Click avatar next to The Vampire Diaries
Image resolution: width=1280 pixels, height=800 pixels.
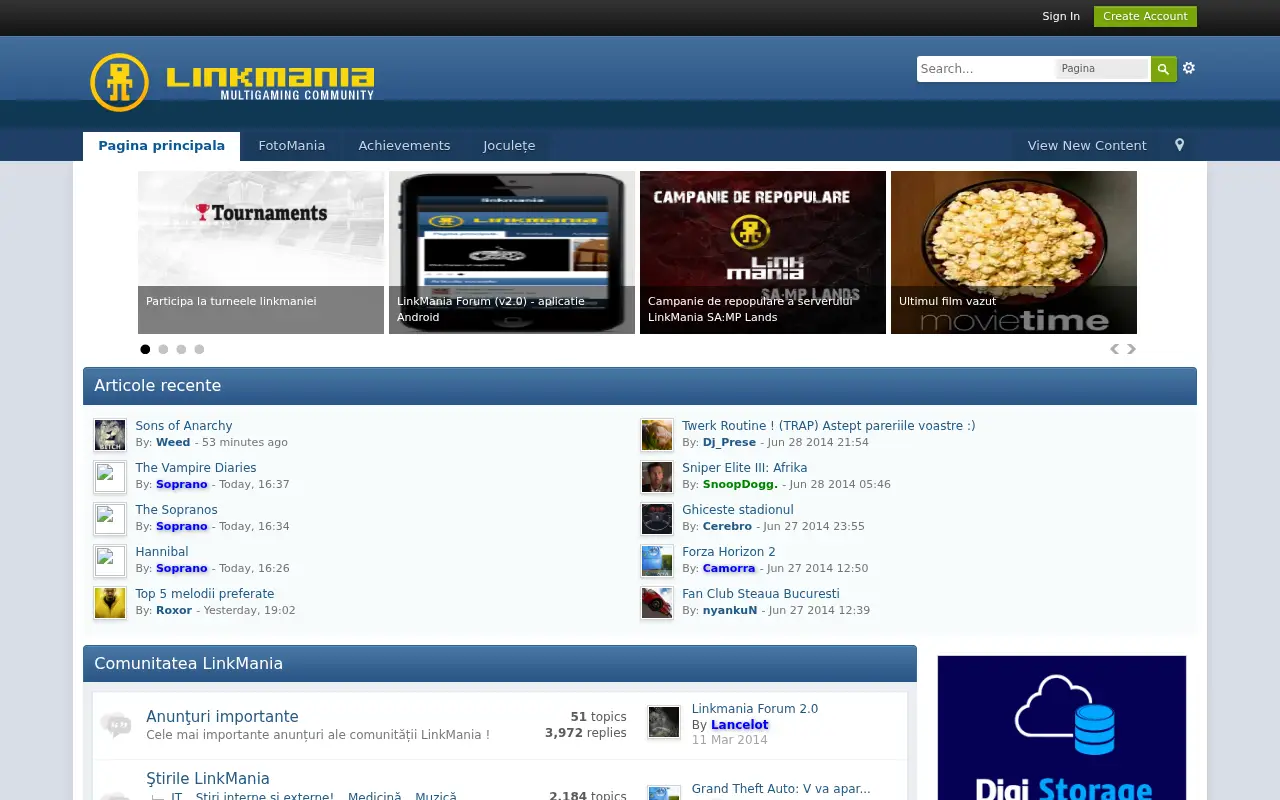(110, 477)
